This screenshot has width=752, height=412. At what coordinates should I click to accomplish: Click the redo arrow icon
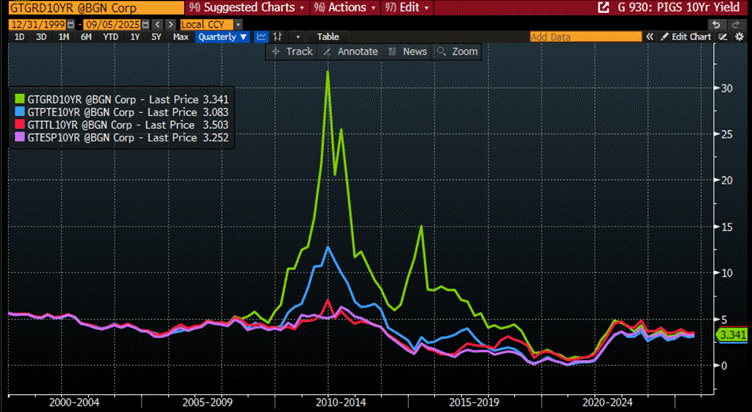pyautogui.click(x=736, y=25)
